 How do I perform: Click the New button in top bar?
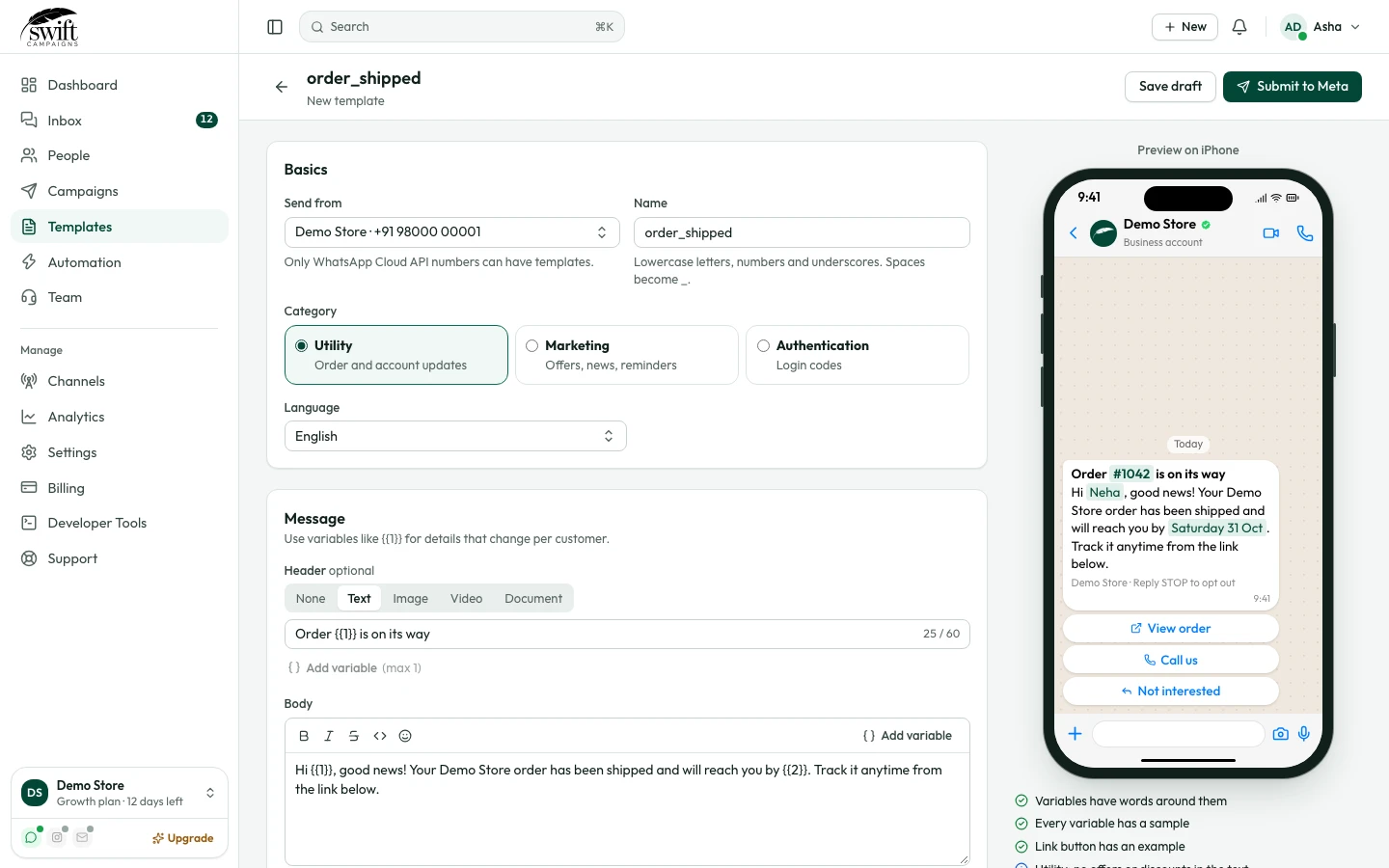pyautogui.click(x=1185, y=27)
